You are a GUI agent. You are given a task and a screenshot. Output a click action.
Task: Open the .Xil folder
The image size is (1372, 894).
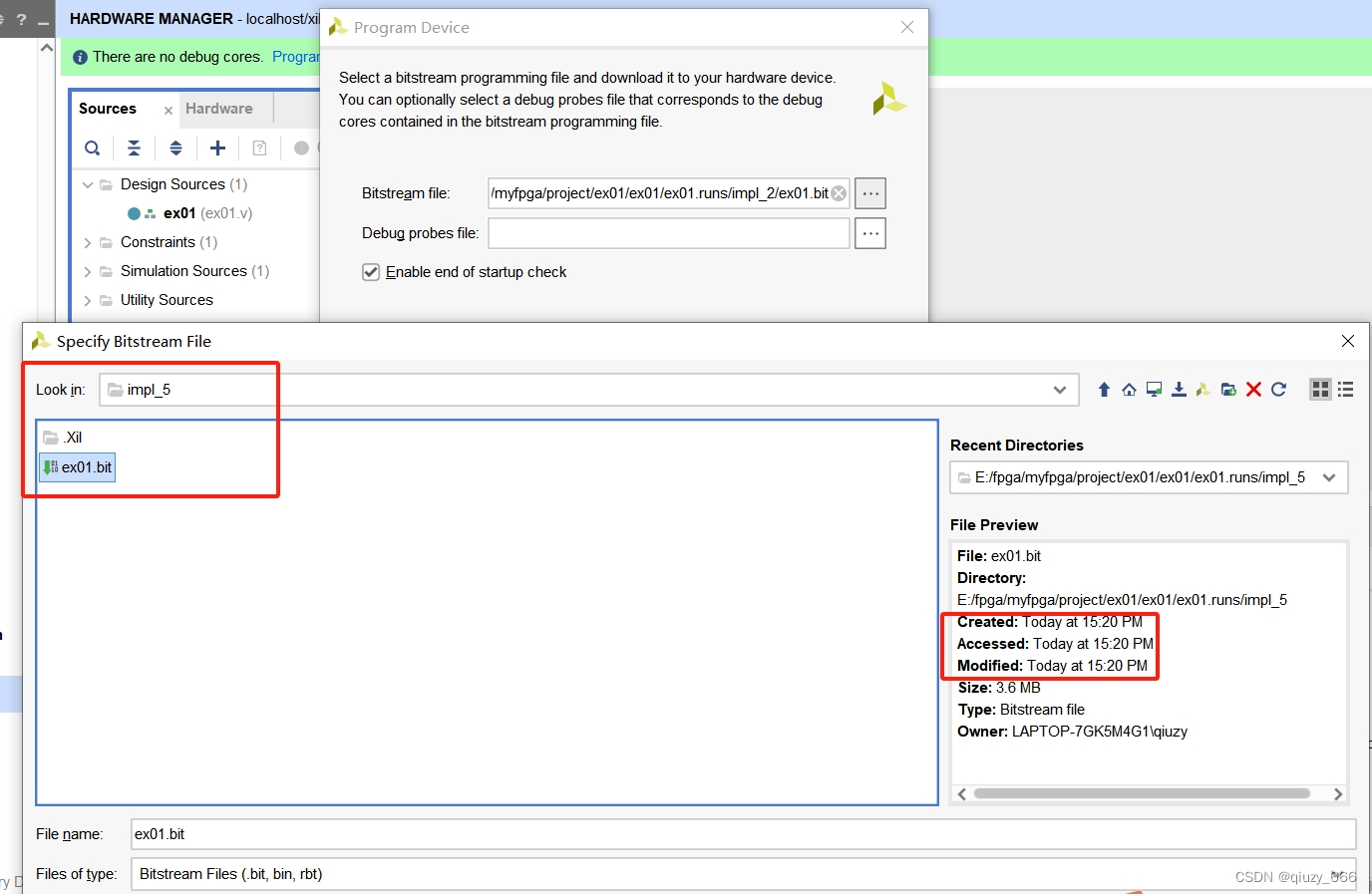63,438
